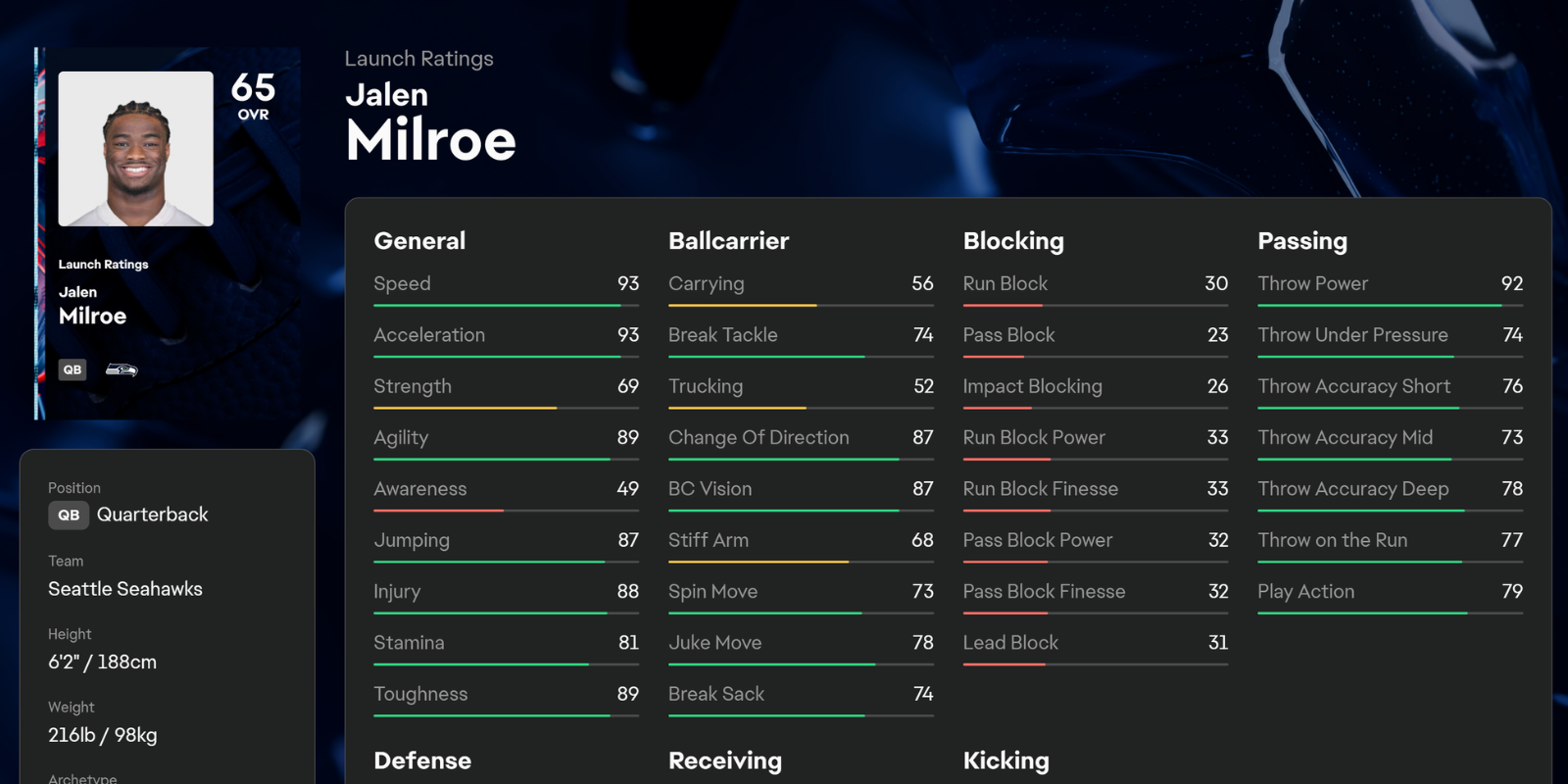
Task: Click the Quarterback position label
Action: click(152, 514)
